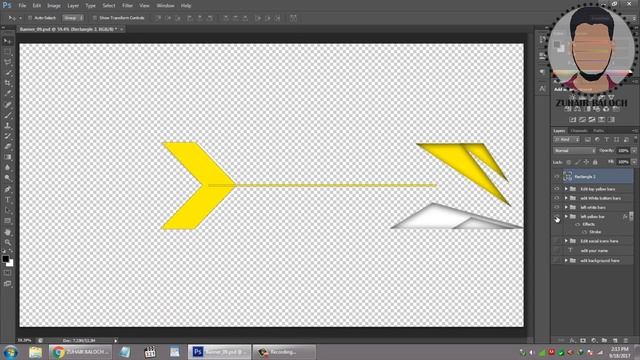Select the Lasso tool
Viewport: 640px width, 360px height.
[x=7, y=62]
